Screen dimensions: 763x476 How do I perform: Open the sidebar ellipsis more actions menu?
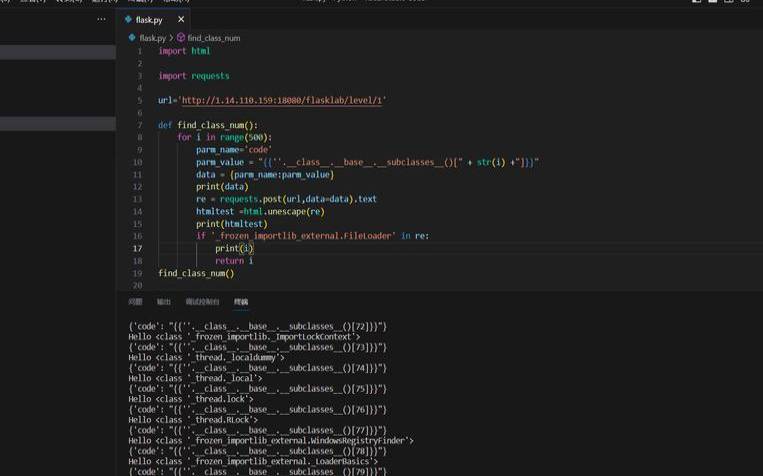[101, 19]
